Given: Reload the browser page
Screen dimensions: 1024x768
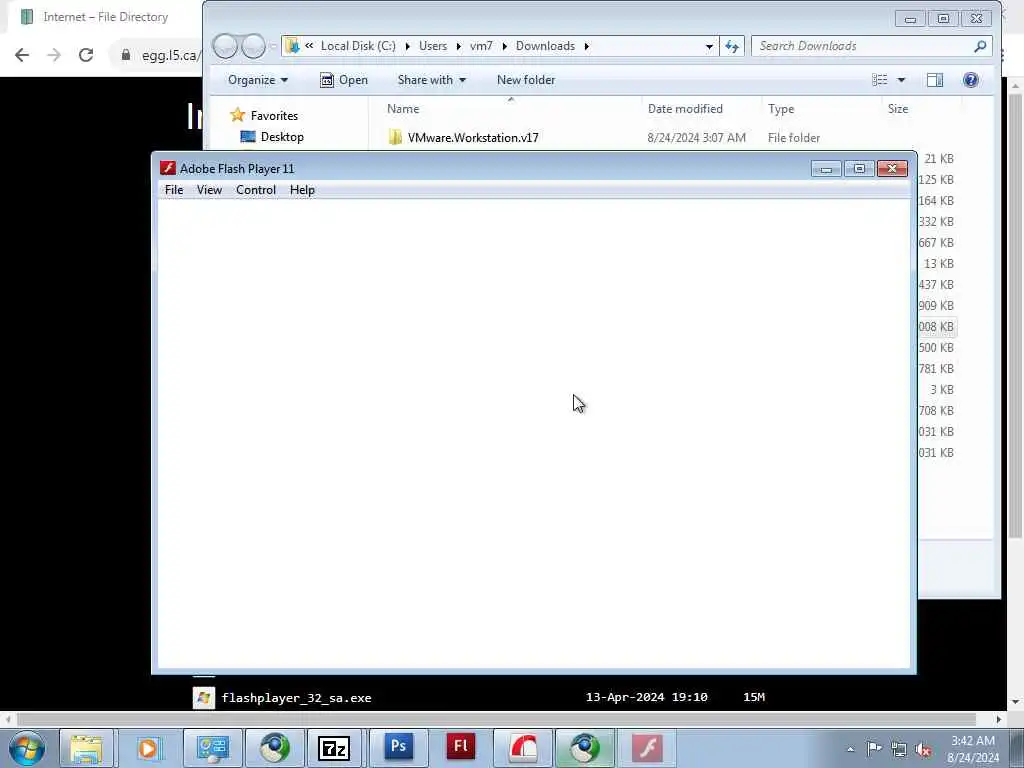Looking at the screenshot, I should 86,55.
